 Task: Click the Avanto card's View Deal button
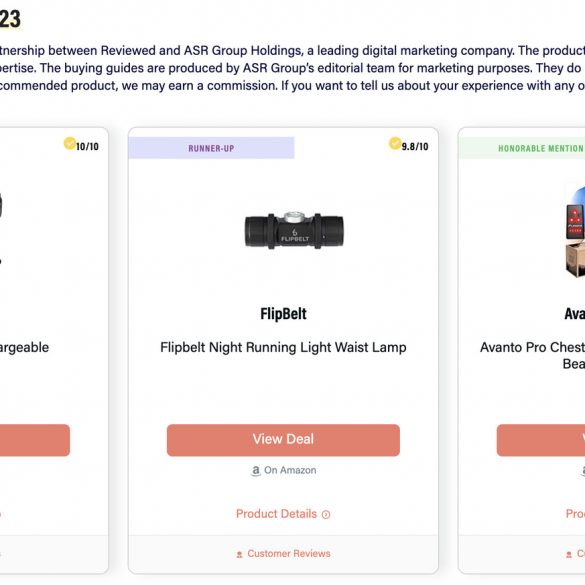(x=541, y=440)
